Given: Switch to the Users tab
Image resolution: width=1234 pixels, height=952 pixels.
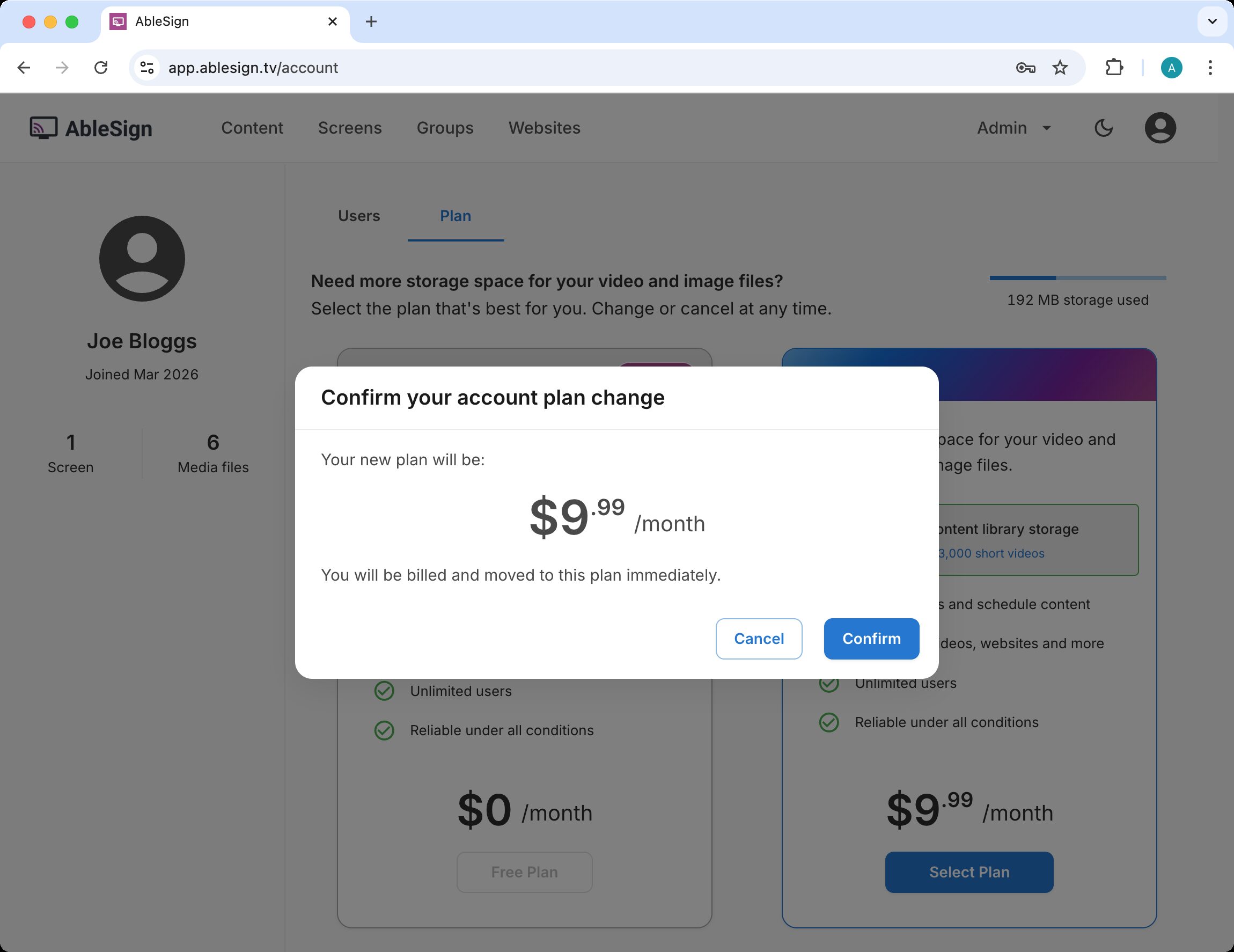Looking at the screenshot, I should pos(359,216).
